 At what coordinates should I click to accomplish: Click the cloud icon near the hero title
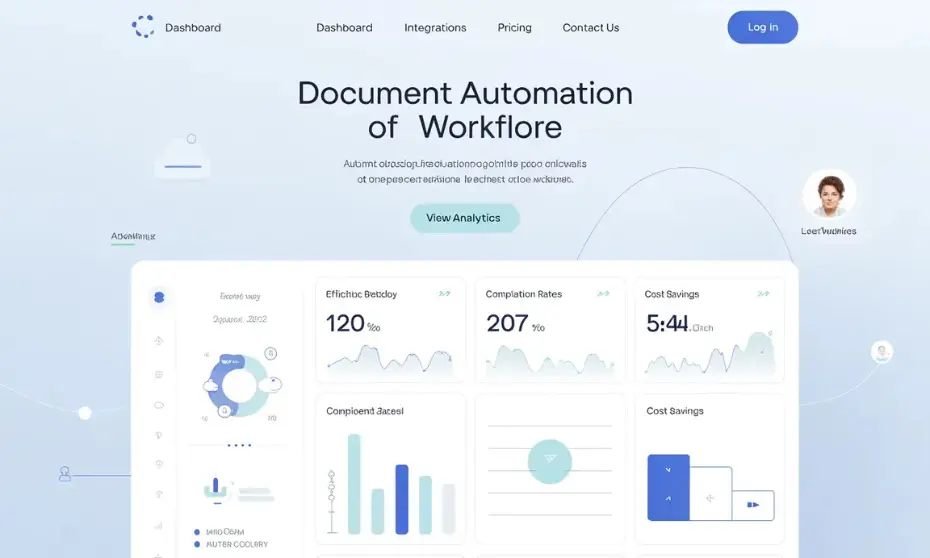183,159
